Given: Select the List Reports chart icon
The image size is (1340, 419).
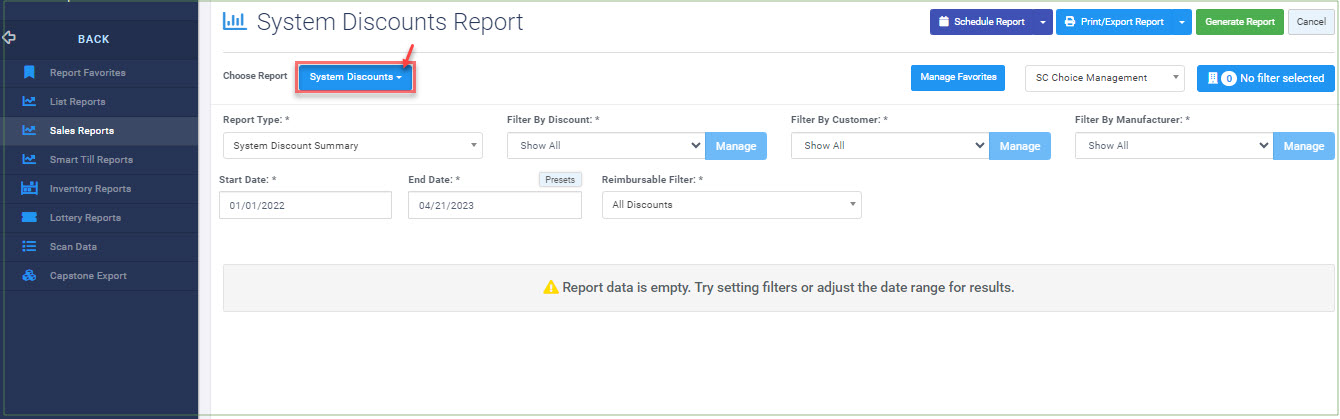Looking at the screenshot, I should [30, 101].
